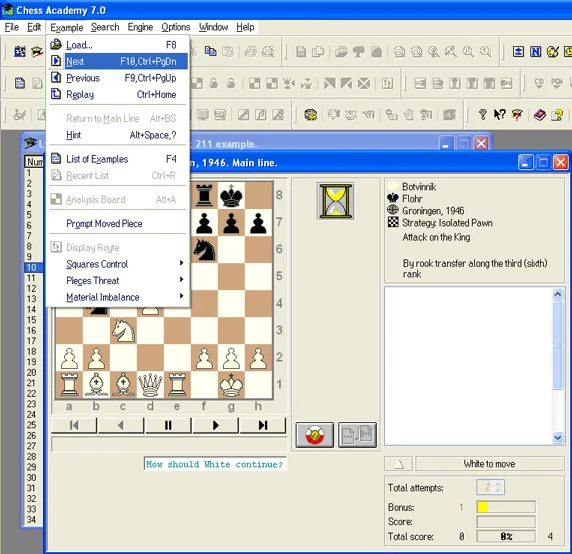Select Prompt Moved Piece entry
572x554 pixels.
point(117,224)
